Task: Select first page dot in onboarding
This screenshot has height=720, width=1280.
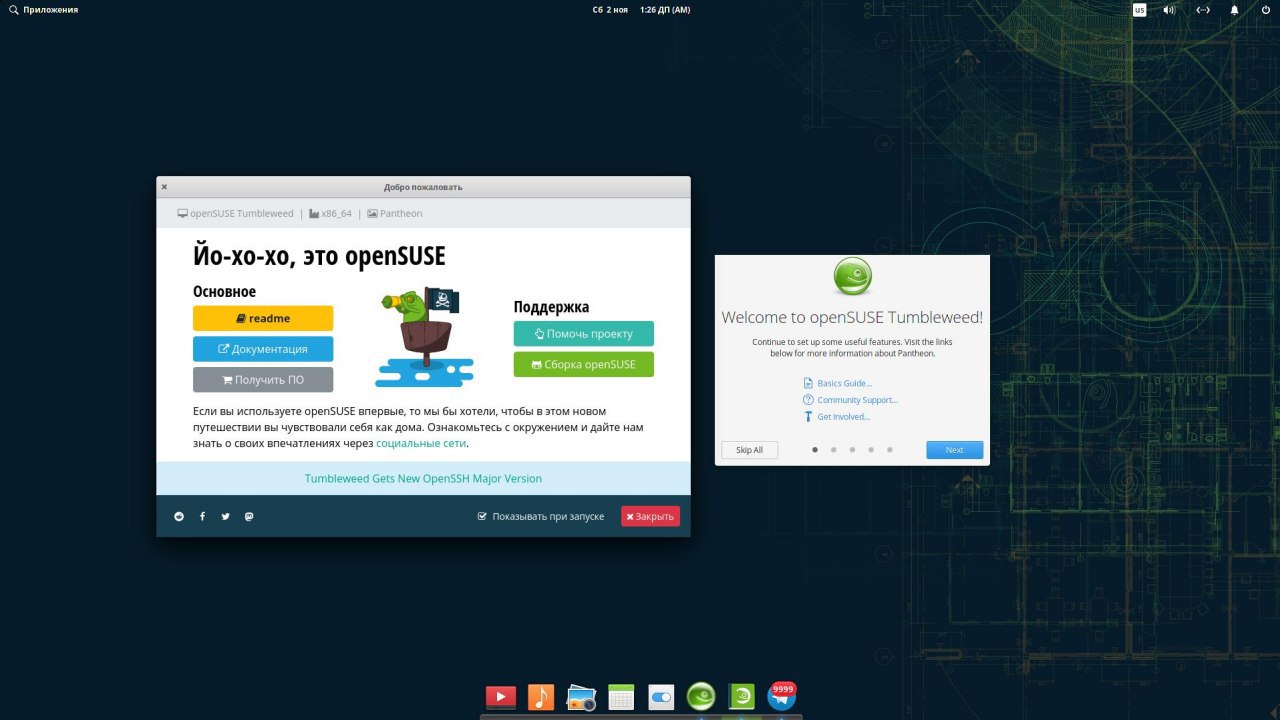Action: 815,450
